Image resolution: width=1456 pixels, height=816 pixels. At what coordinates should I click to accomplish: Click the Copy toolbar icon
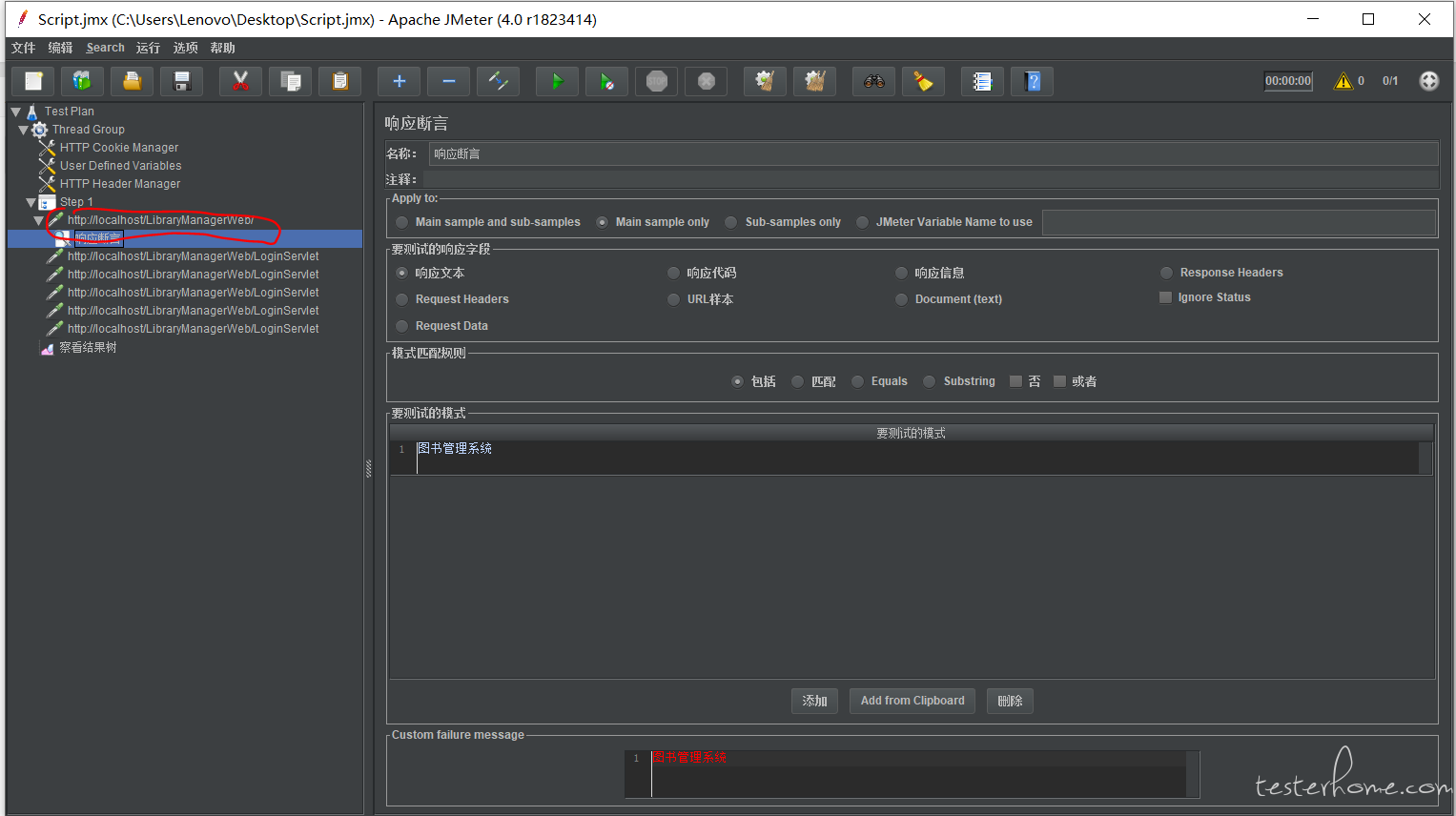(x=291, y=81)
